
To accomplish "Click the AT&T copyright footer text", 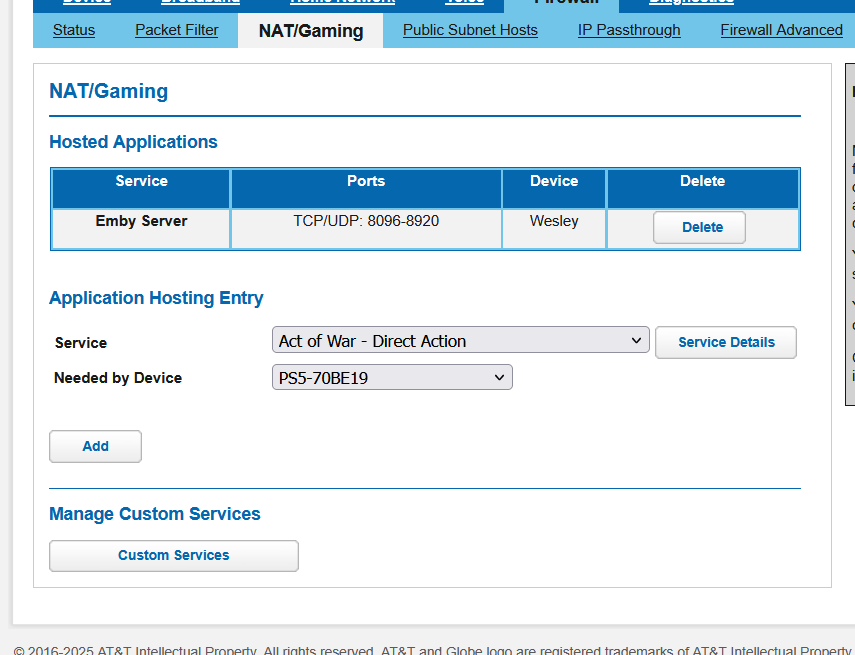I will (433, 650).
